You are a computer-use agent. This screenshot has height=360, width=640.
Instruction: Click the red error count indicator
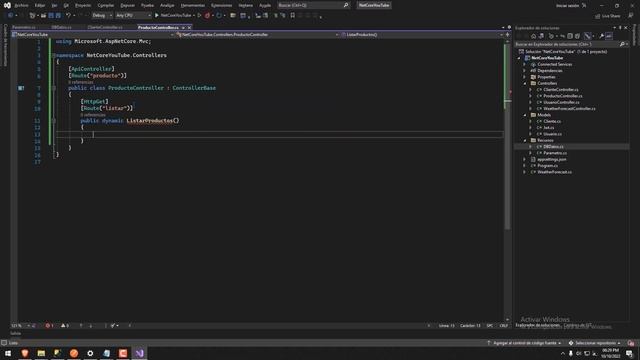coord(49,326)
